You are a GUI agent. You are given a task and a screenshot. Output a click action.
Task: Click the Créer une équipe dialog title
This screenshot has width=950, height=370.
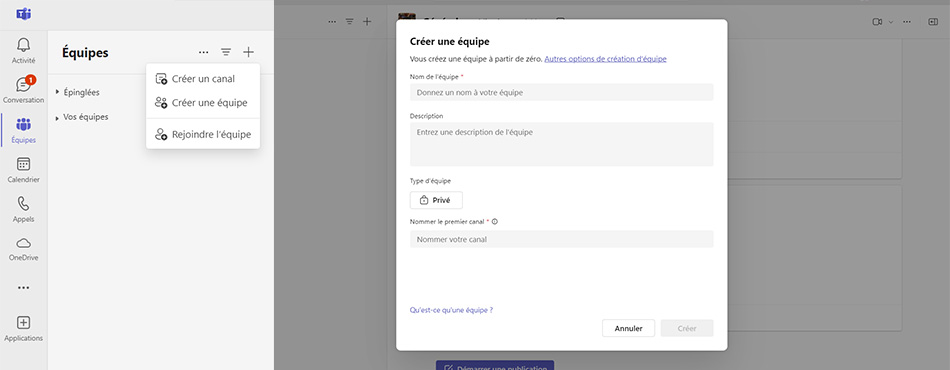[450, 41]
